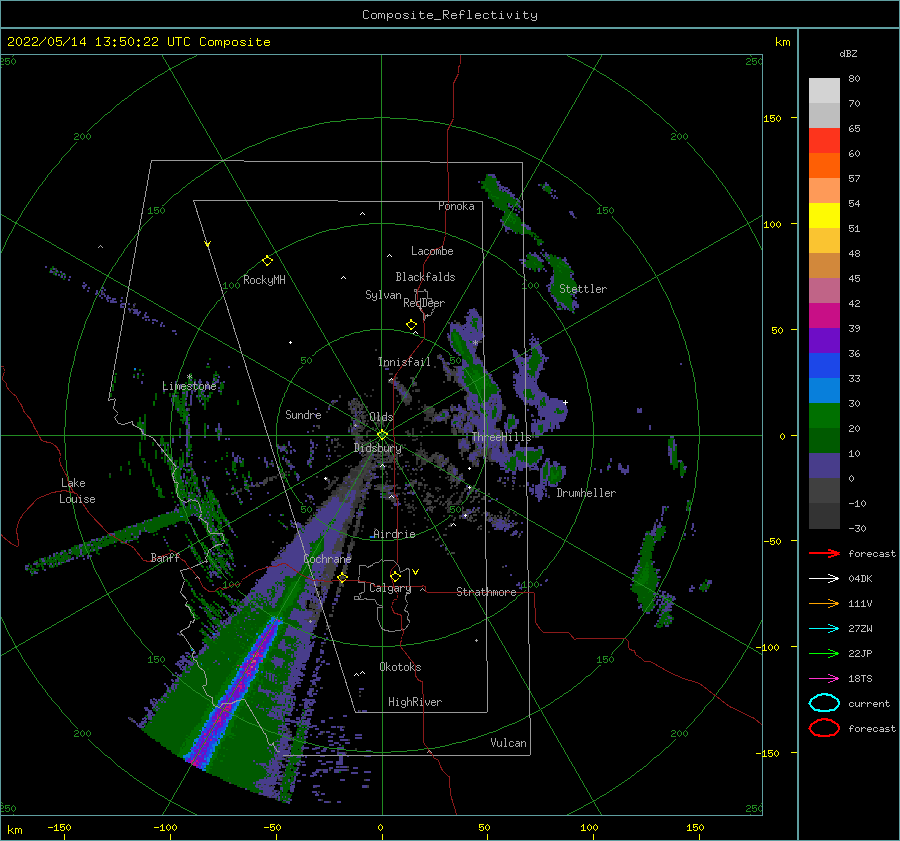
Task: Click the Airdrie town label
Action: click(394, 534)
